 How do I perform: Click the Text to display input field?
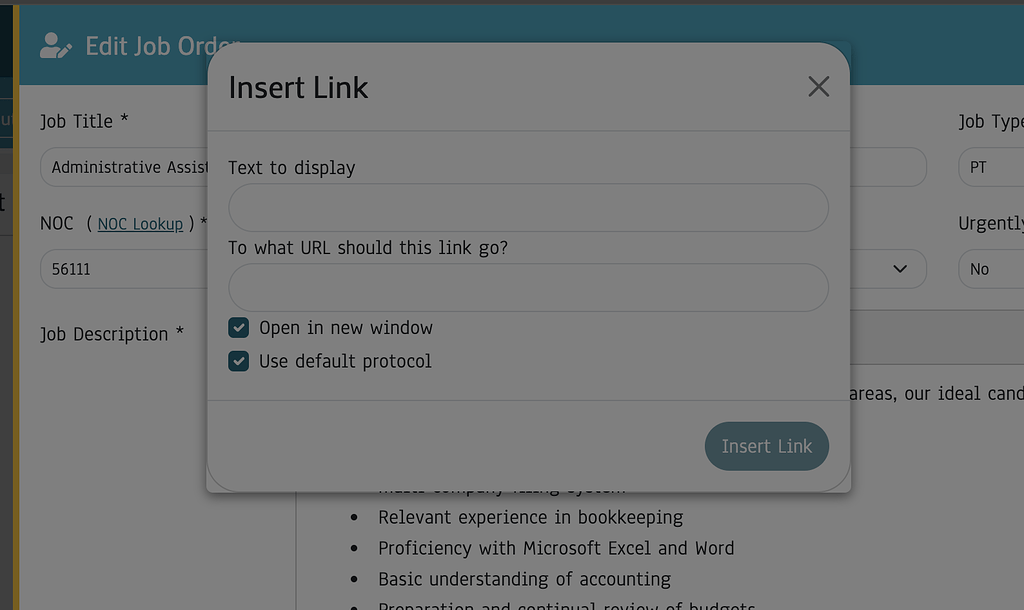(x=528, y=207)
